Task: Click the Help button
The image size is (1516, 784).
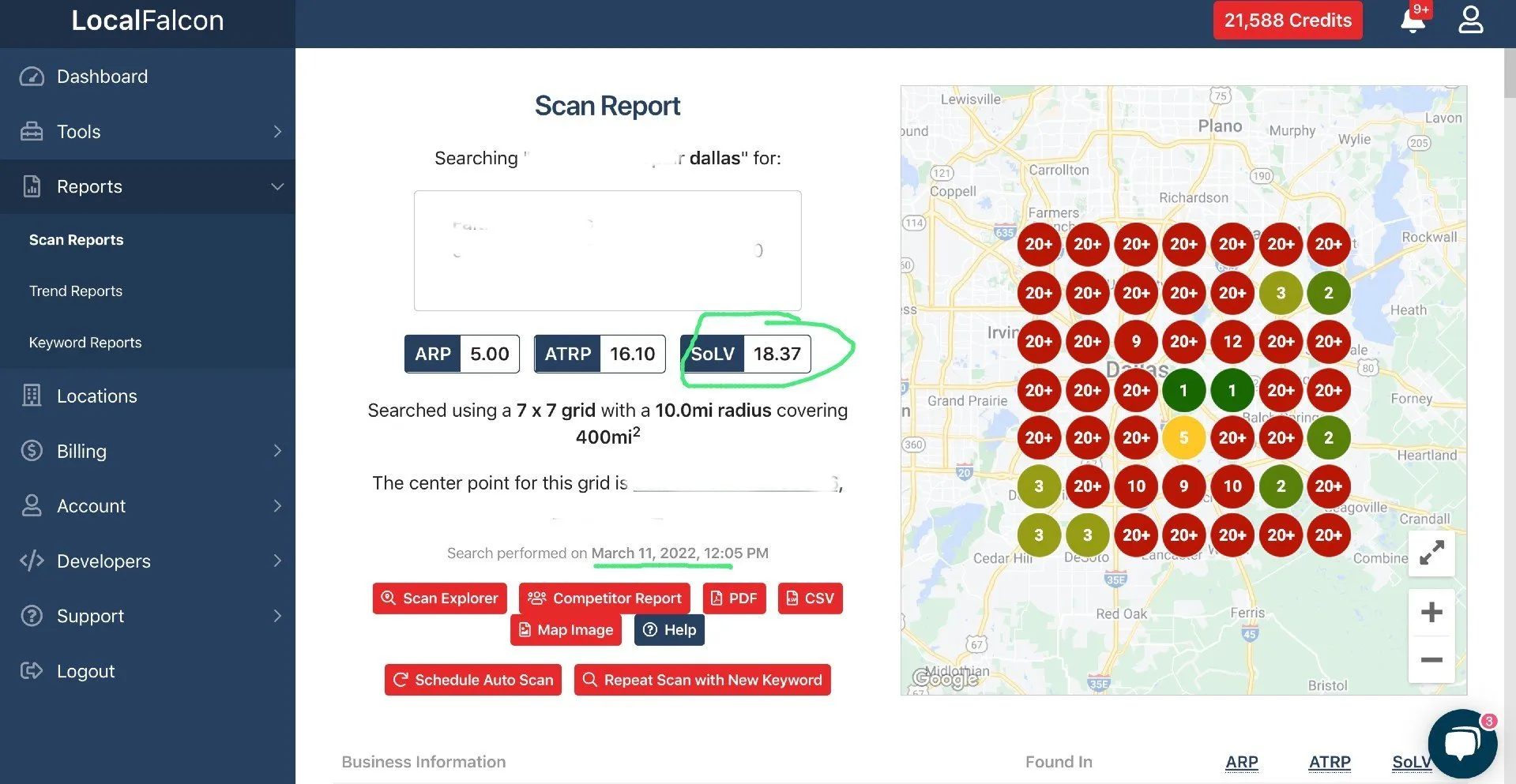Action: coord(669,630)
